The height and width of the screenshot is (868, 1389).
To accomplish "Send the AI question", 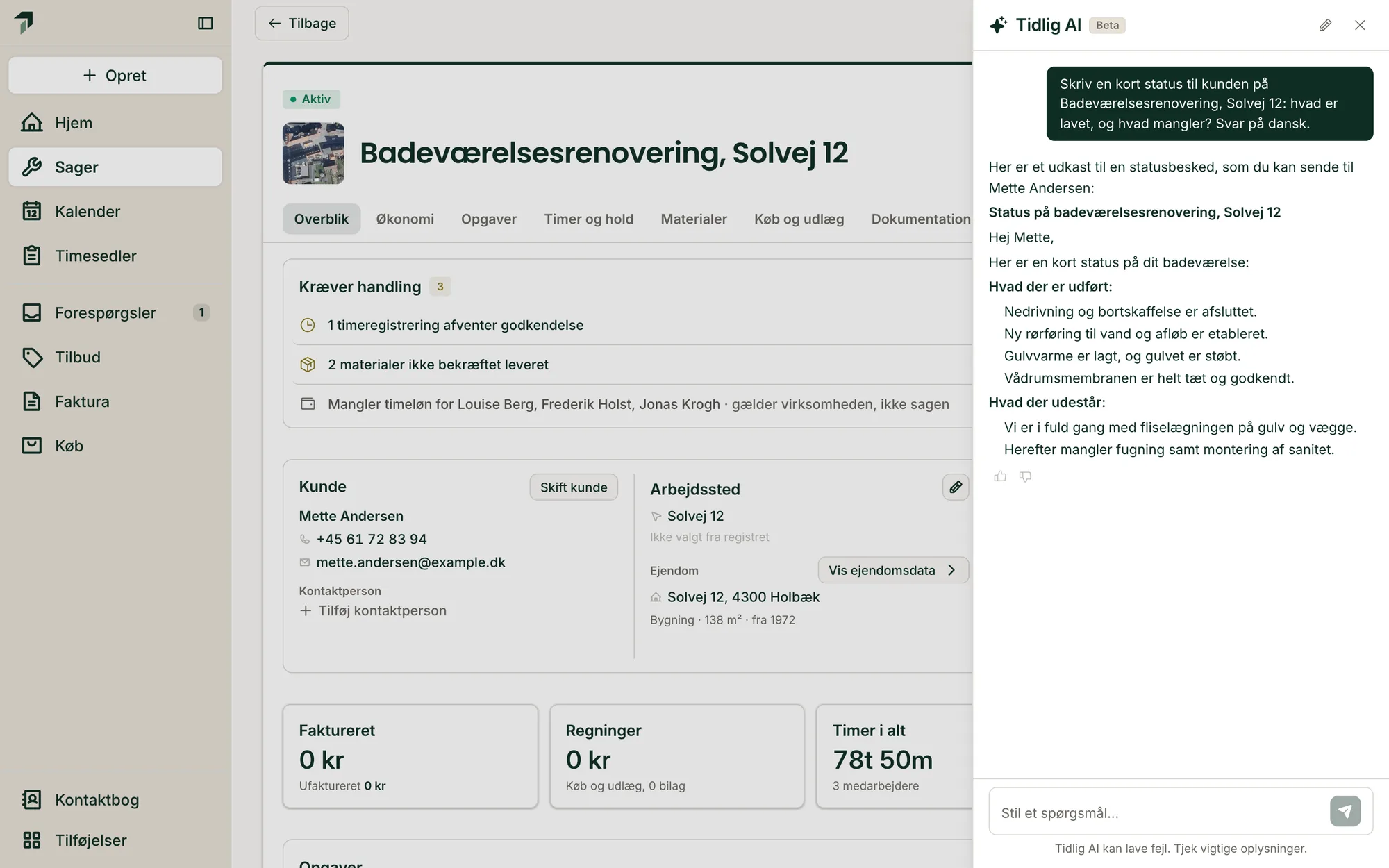I will click(1345, 811).
